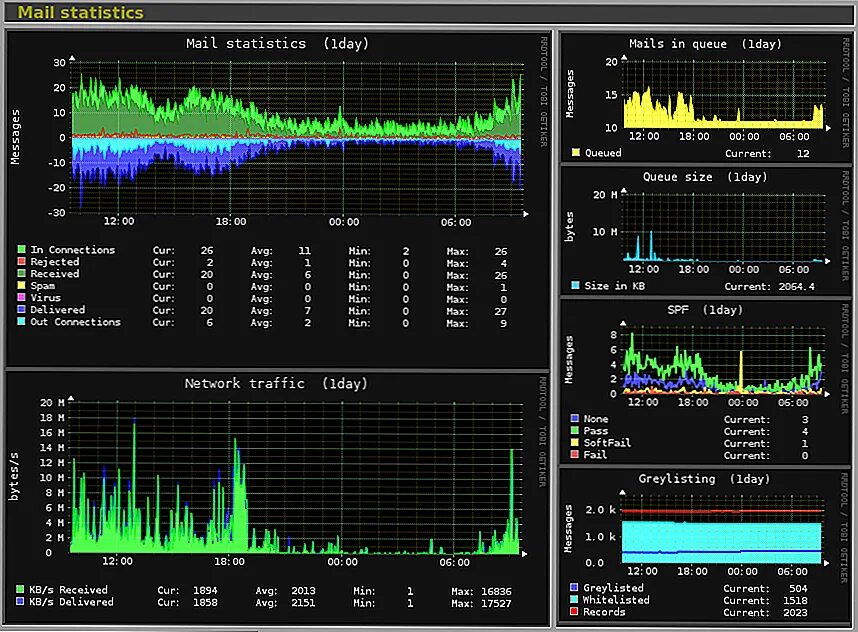Open the Network traffic (1day) graph
The image size is (858, 632).
[x=277, y=498]
